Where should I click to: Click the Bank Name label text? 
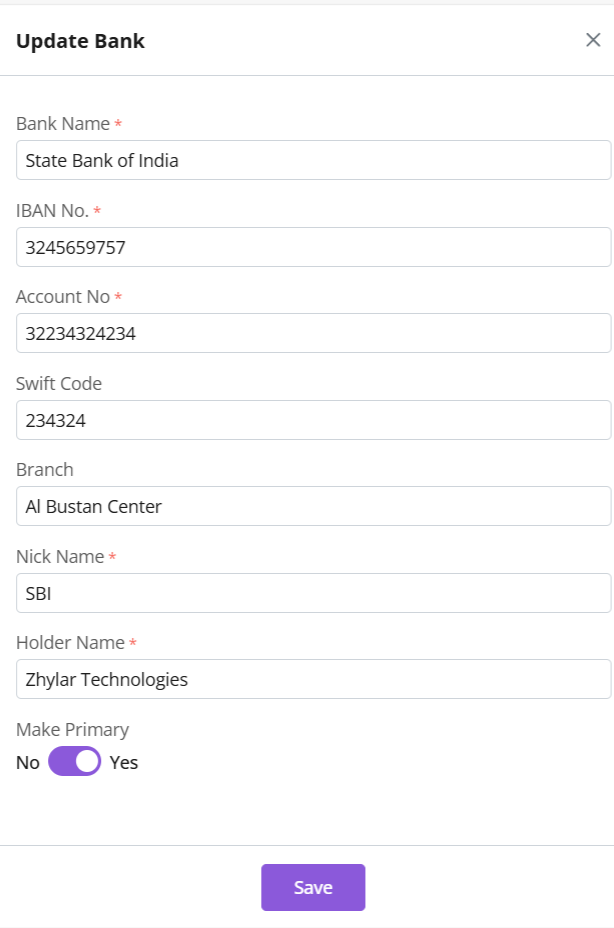pos(63,124)
